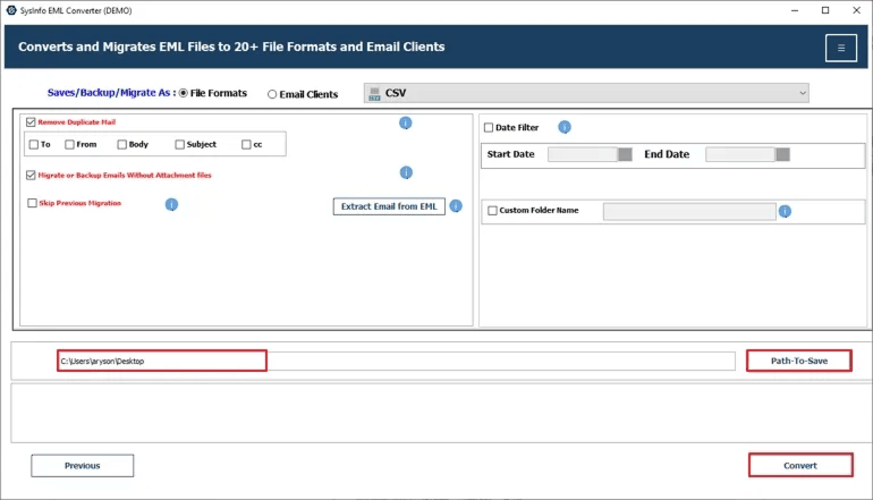Select the Email Clients radio button
873x500 pixels.
click(x=272, y=94)
